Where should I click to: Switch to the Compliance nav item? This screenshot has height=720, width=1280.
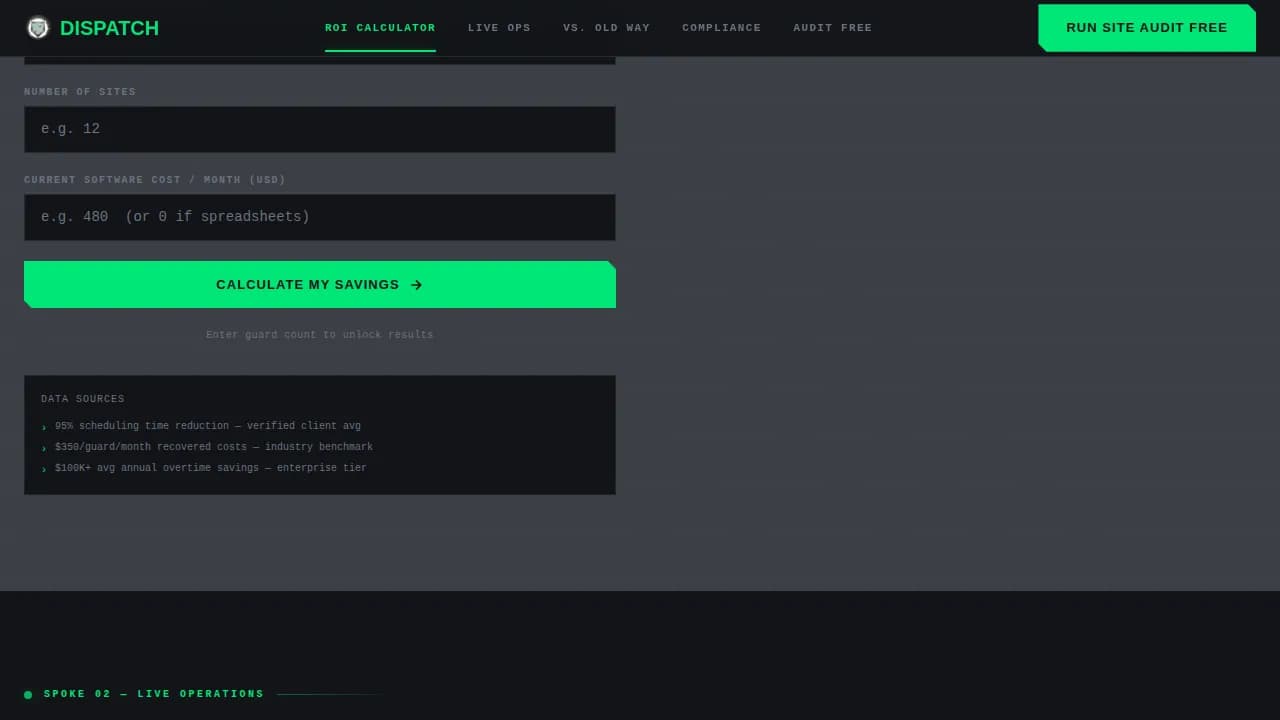tap(721, 28)
